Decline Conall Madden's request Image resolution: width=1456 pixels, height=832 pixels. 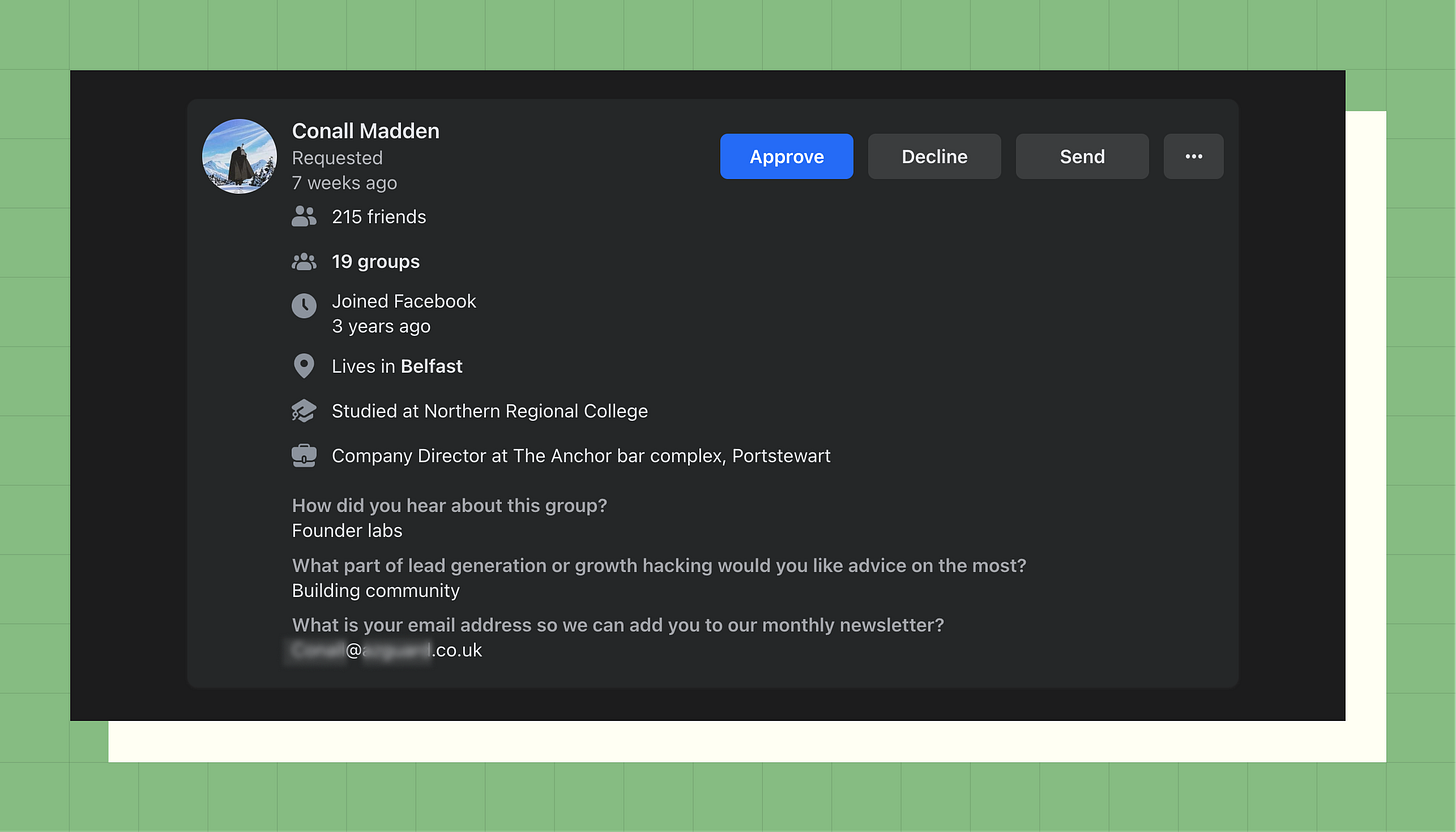[934, 156]
